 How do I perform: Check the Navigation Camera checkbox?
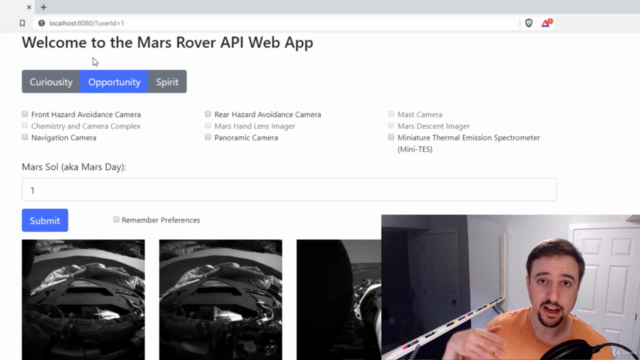[25, 137]
